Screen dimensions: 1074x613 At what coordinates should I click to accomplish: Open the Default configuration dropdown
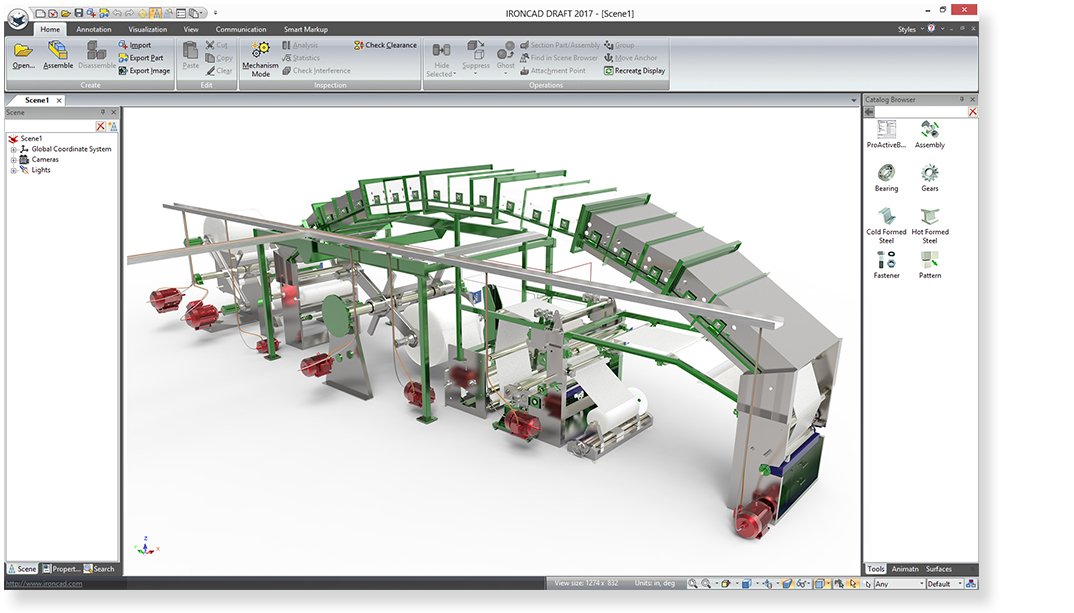pos(944,584)
